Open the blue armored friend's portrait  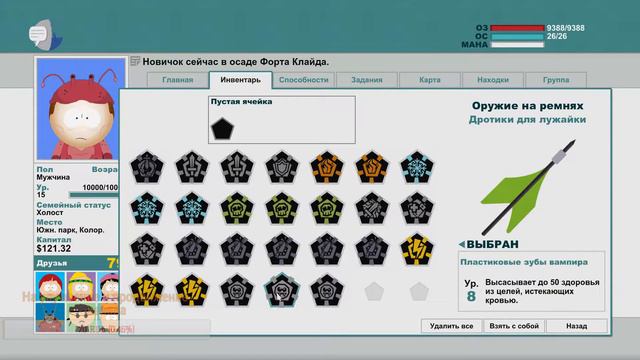pyautogui.click(x=50, y=317)
